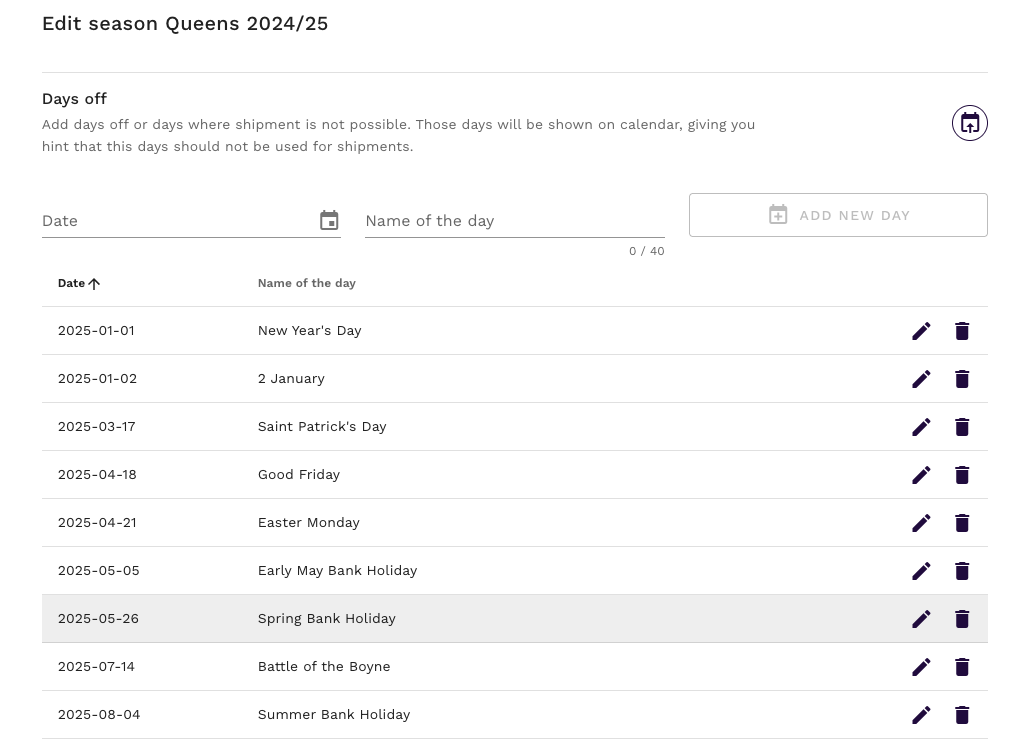Image resolution: width=1017 pixels, height=753 pixels.
Task: Edit the Battle of the Boyne entry
Action: tap(921, 667)
